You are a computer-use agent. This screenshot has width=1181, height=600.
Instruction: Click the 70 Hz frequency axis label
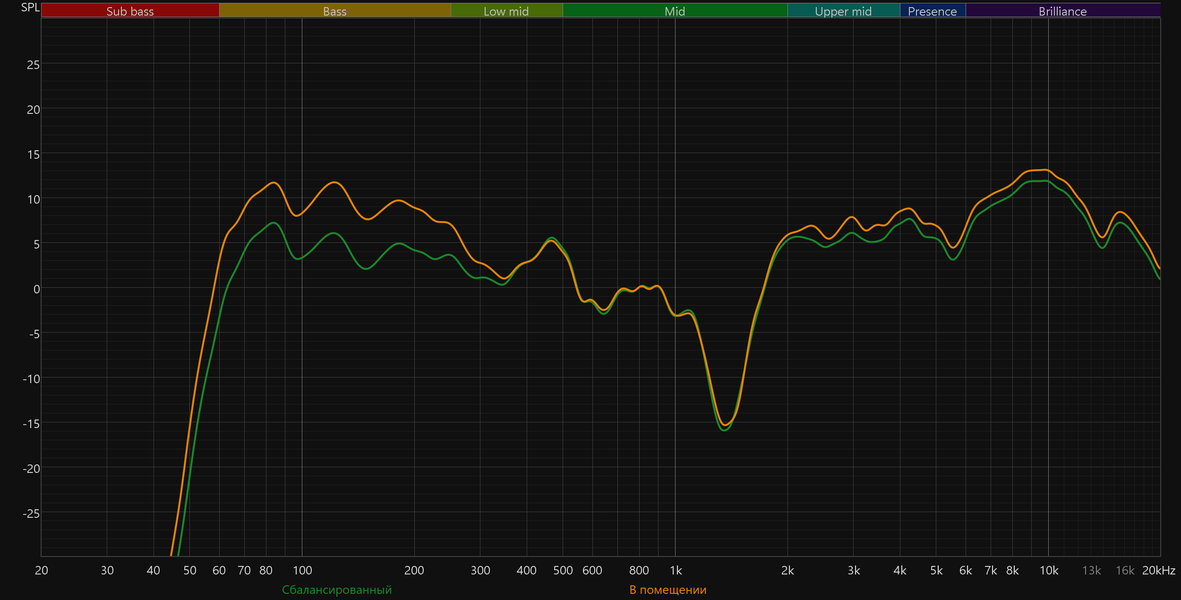(244, 571)
